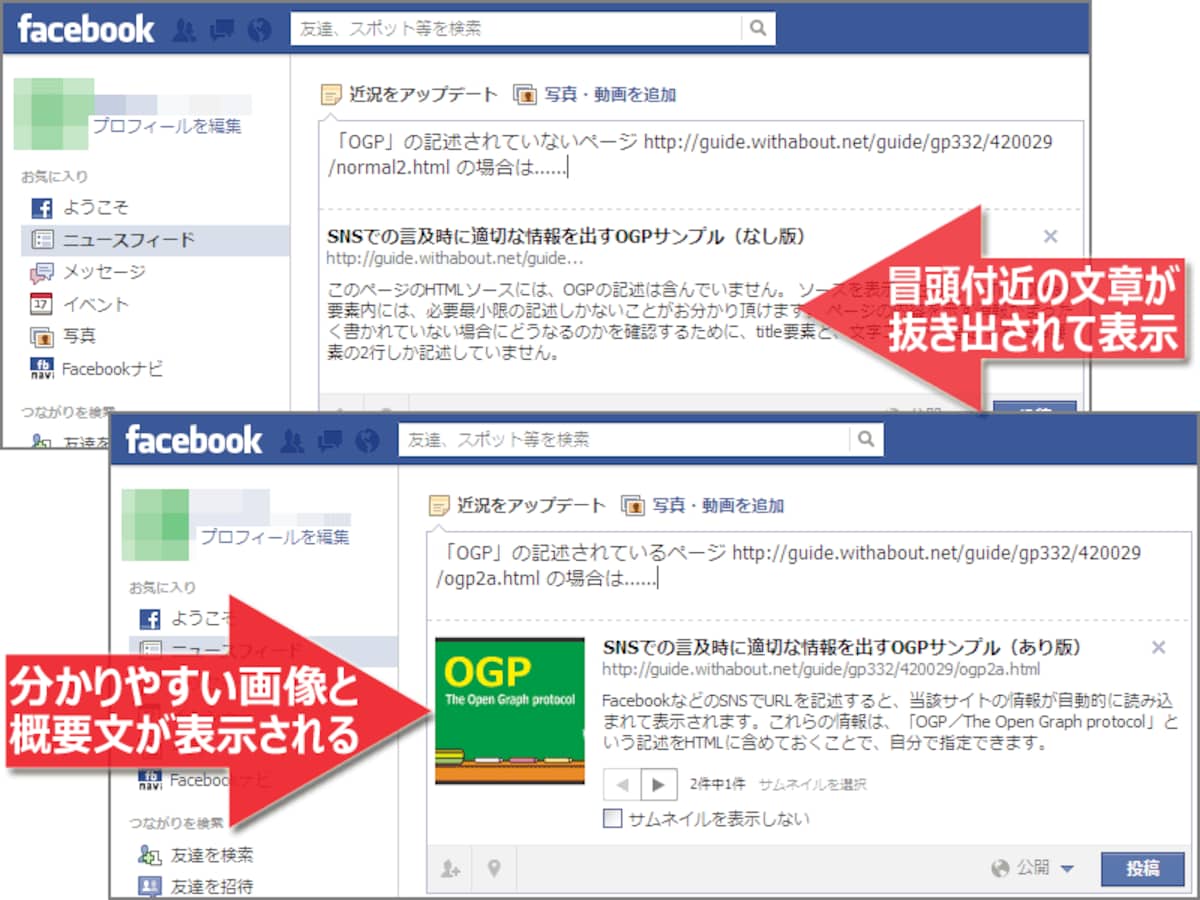
Task: Click the photo icon beside 写真
Action: coord(42,336)
